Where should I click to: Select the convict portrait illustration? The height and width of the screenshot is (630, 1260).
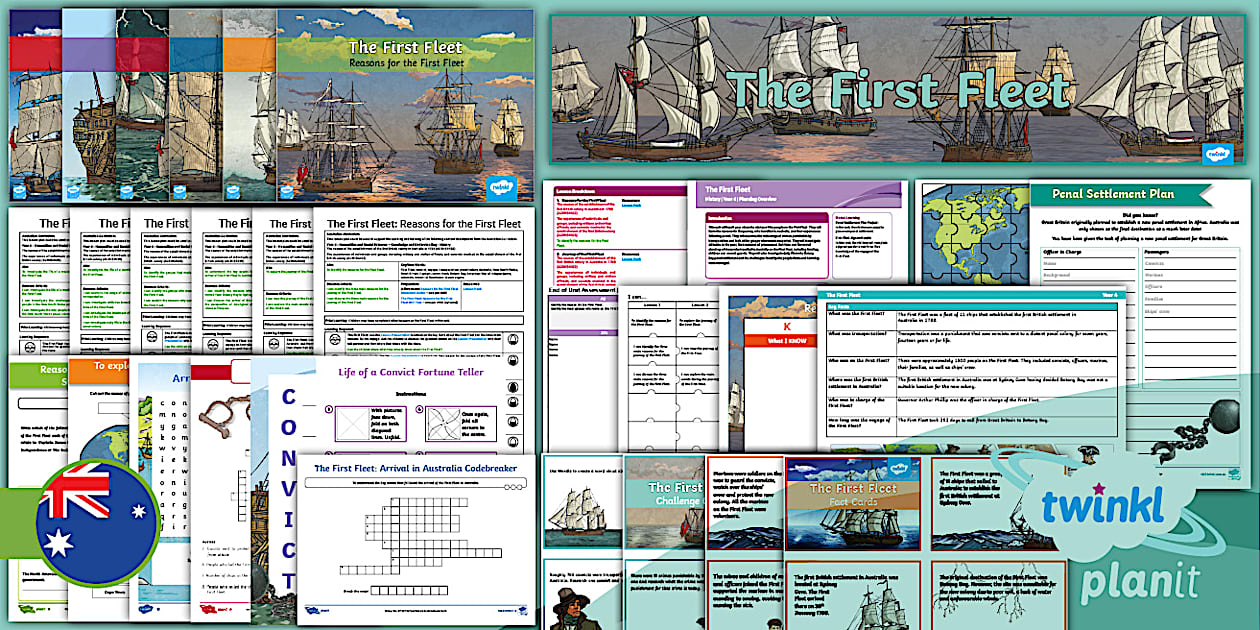(x=571, y=608)
